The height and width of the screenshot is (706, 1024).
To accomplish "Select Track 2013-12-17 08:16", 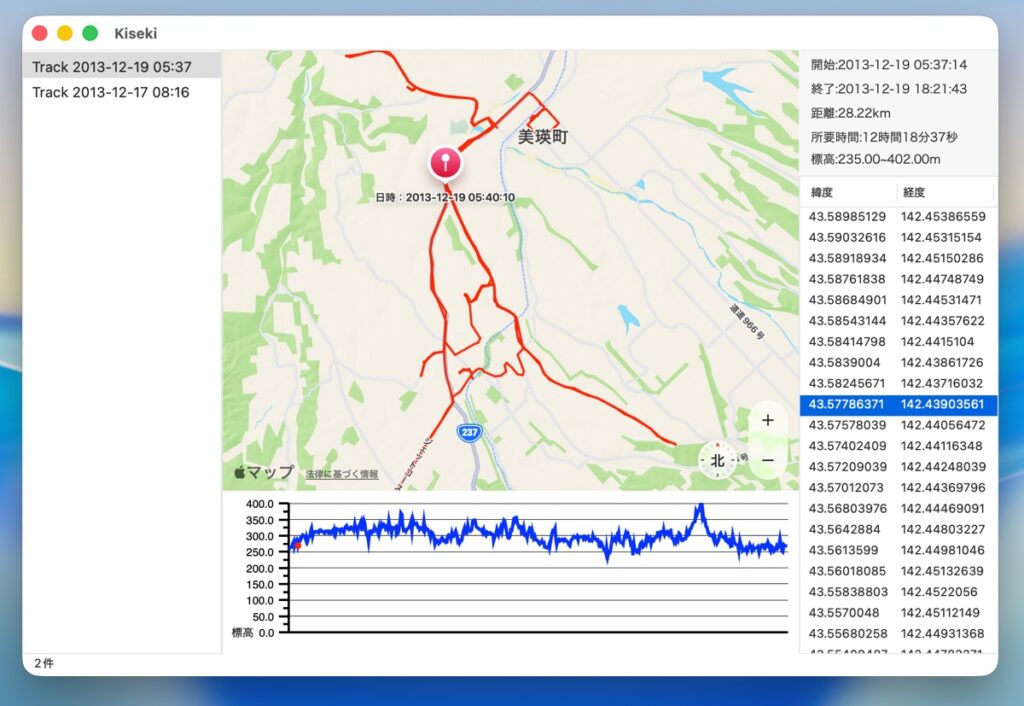I will pyautogui.click(x=111, y=92).
